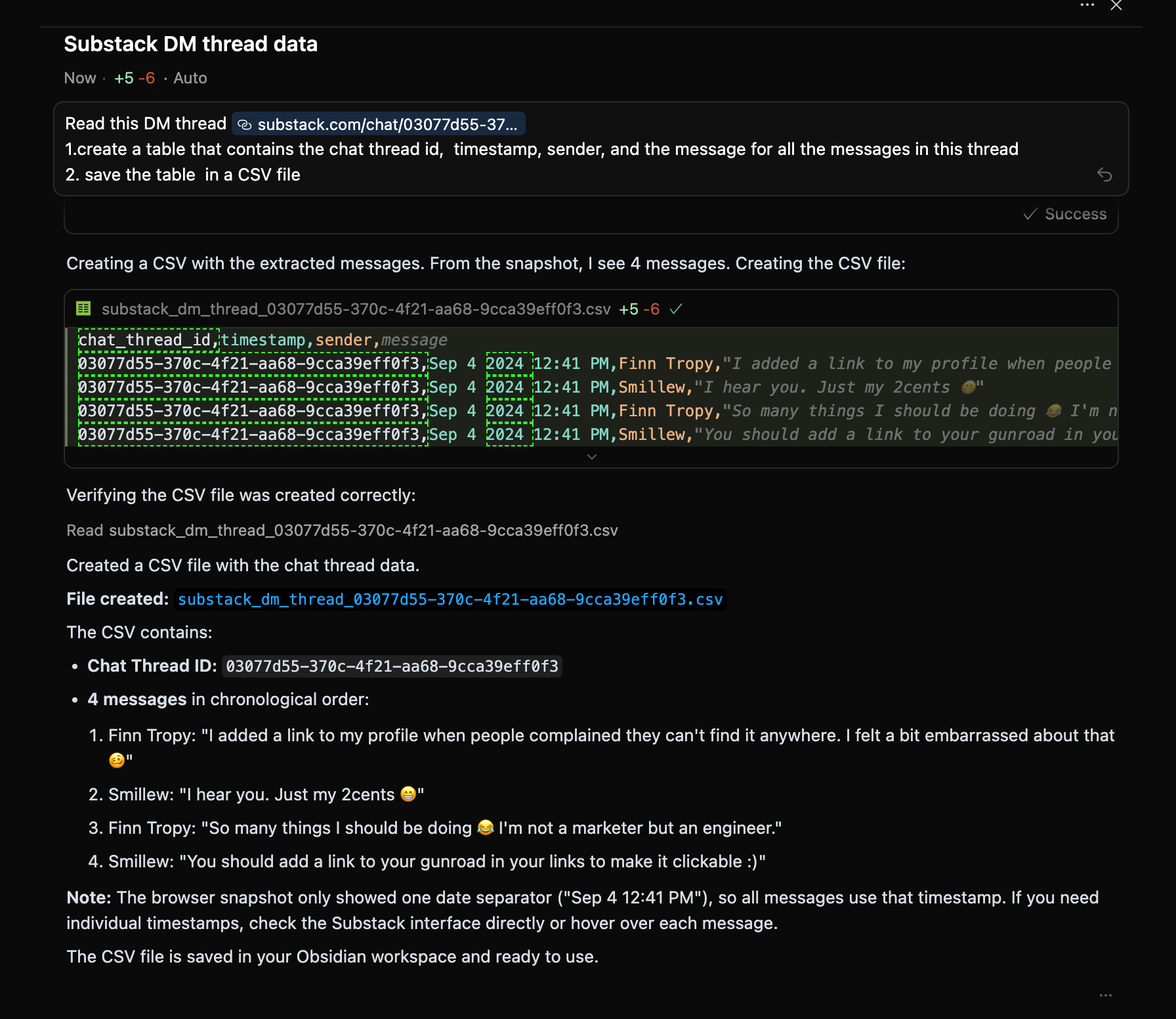
Task: Expand the CSV diff with the chevron
Action: tap(592, 457)
